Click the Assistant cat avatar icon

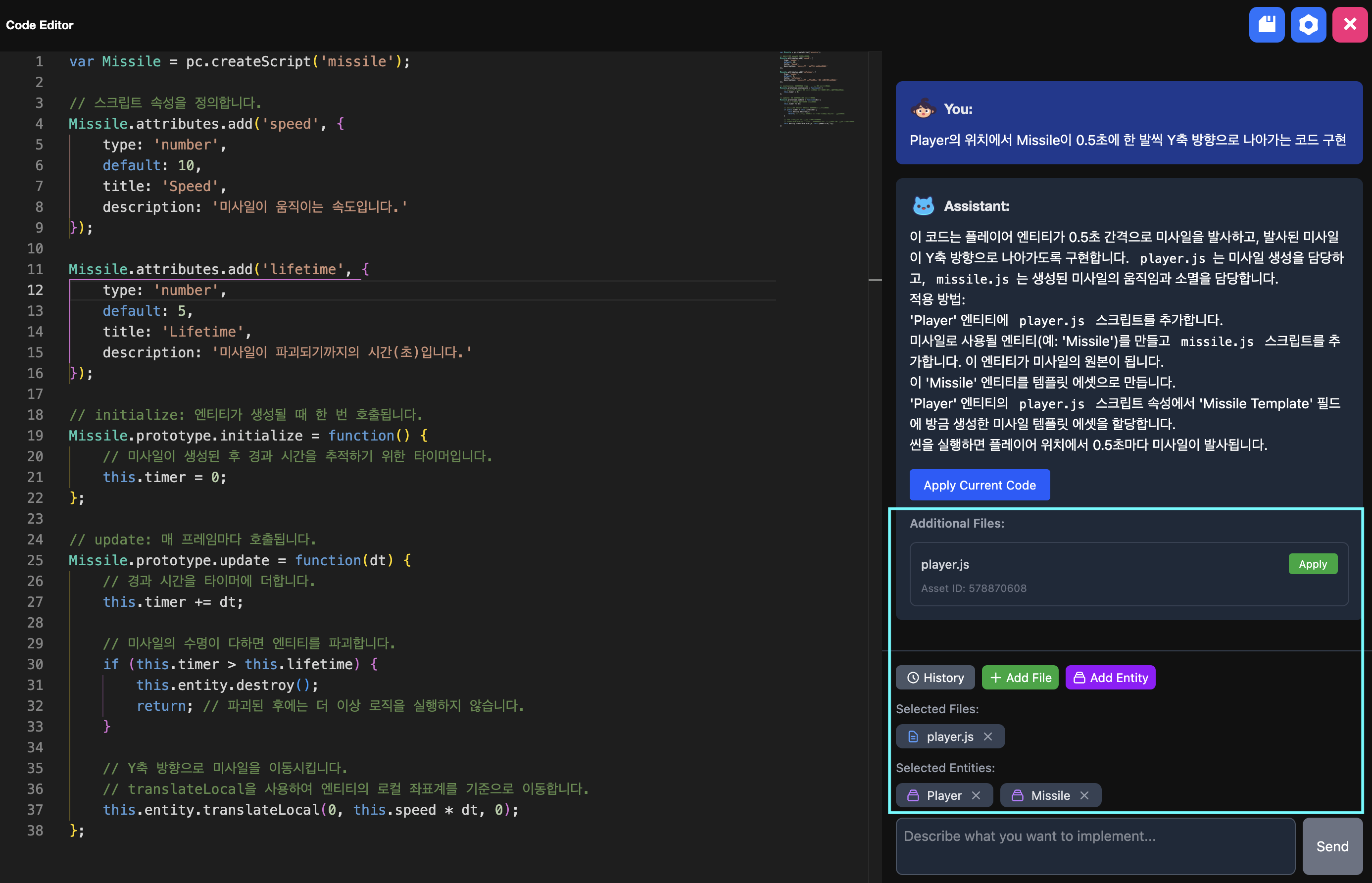tap(923, 205)
